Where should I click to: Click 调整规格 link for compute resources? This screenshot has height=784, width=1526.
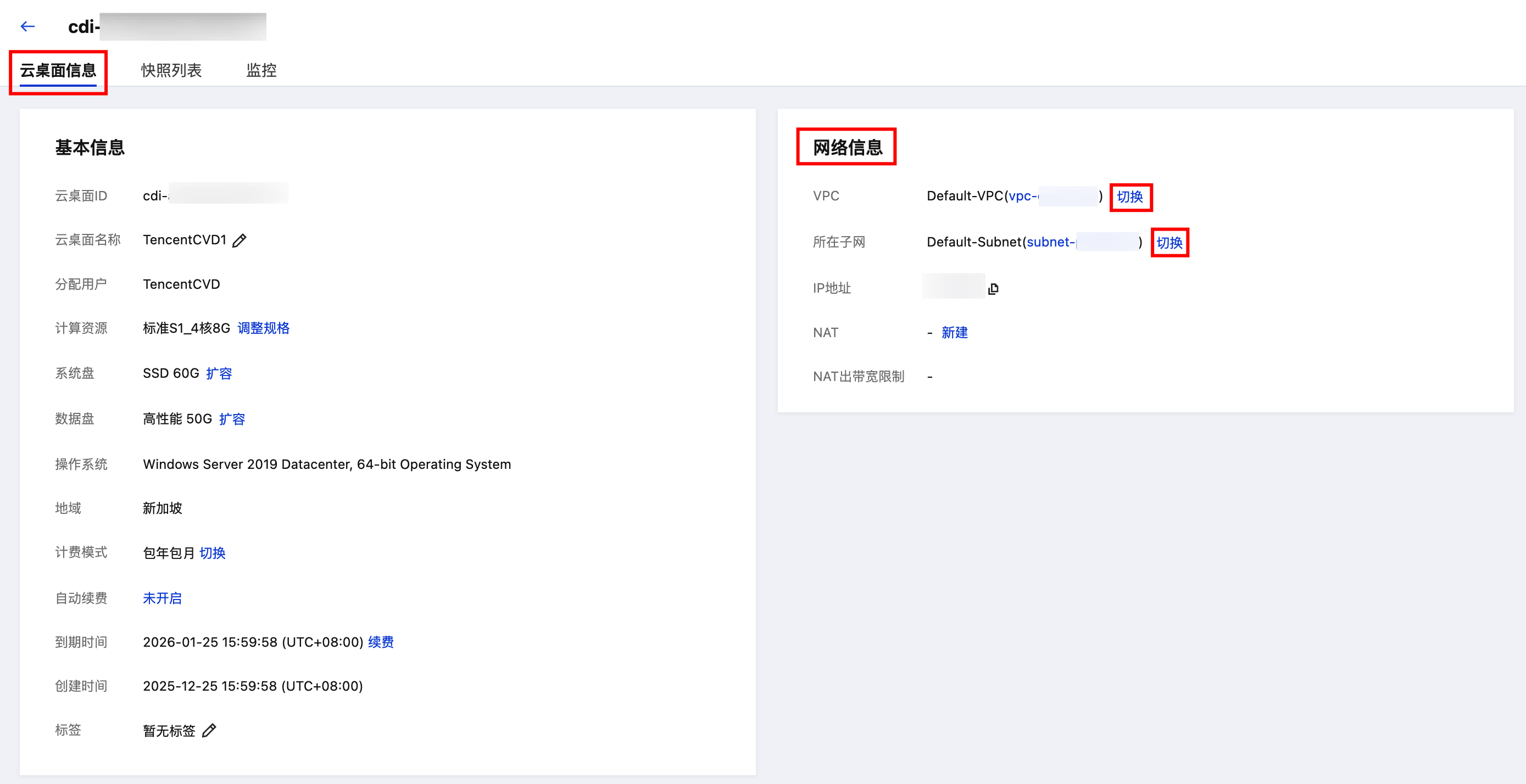tap(263, 328)
